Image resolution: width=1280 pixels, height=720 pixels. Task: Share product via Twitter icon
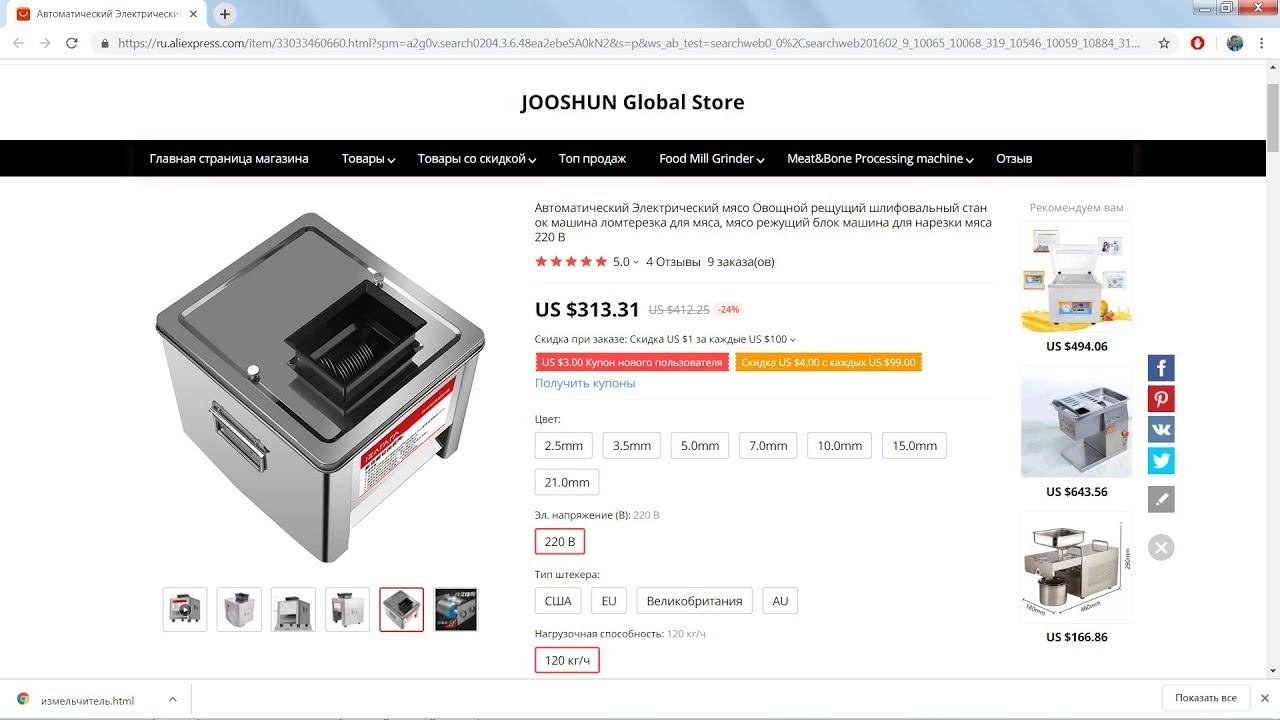click(1161, 461)
